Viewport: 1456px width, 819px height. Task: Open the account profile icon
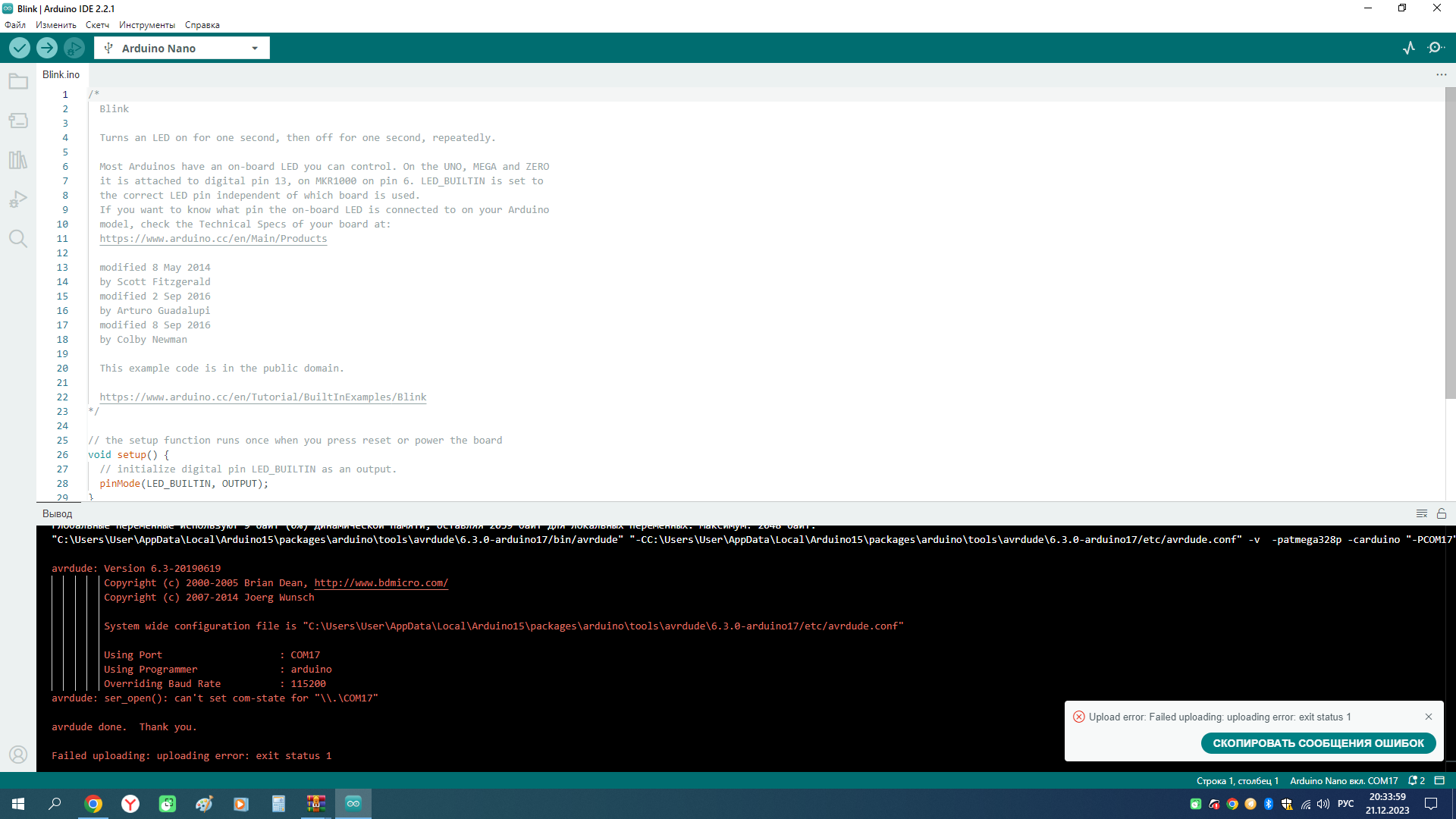18,755
